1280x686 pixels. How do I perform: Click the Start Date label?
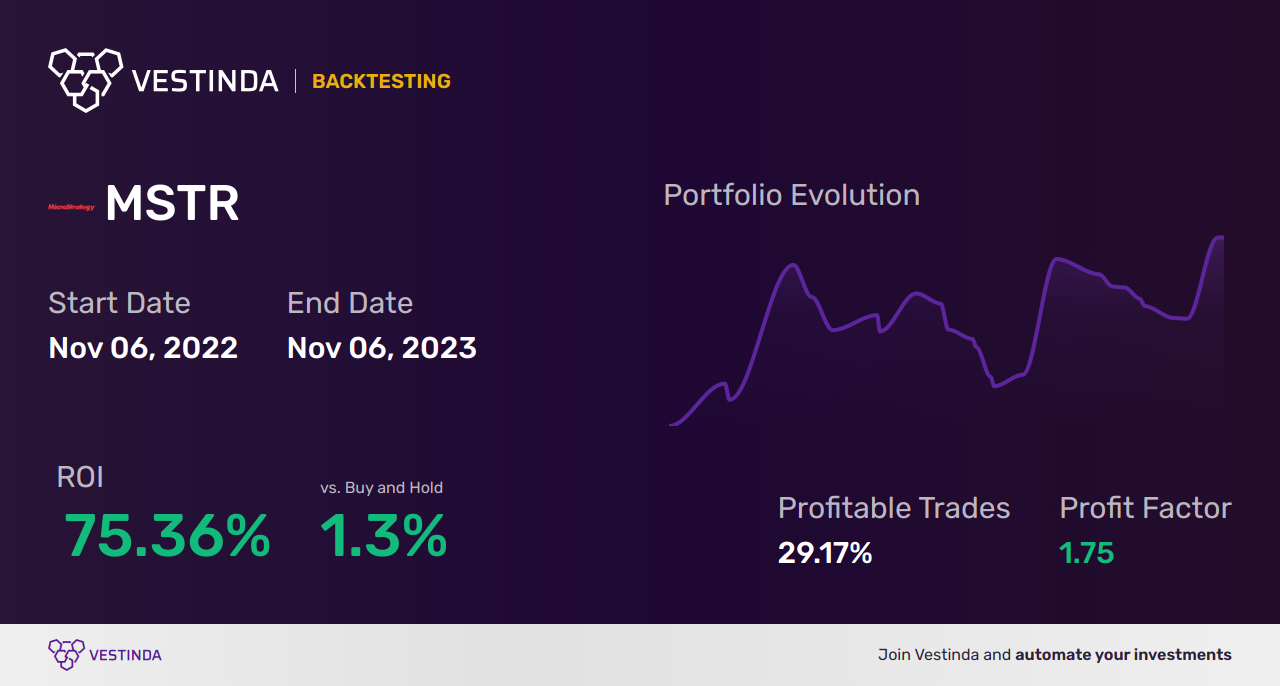coord(119,303)
